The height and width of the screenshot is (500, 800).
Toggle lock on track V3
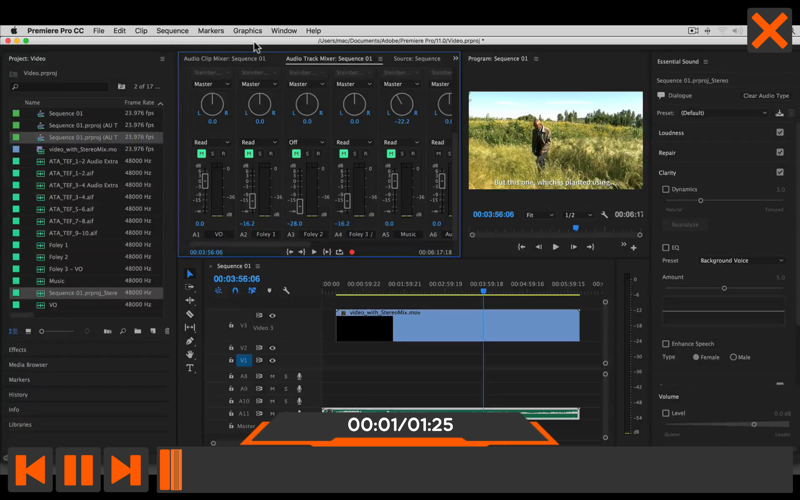231,325
